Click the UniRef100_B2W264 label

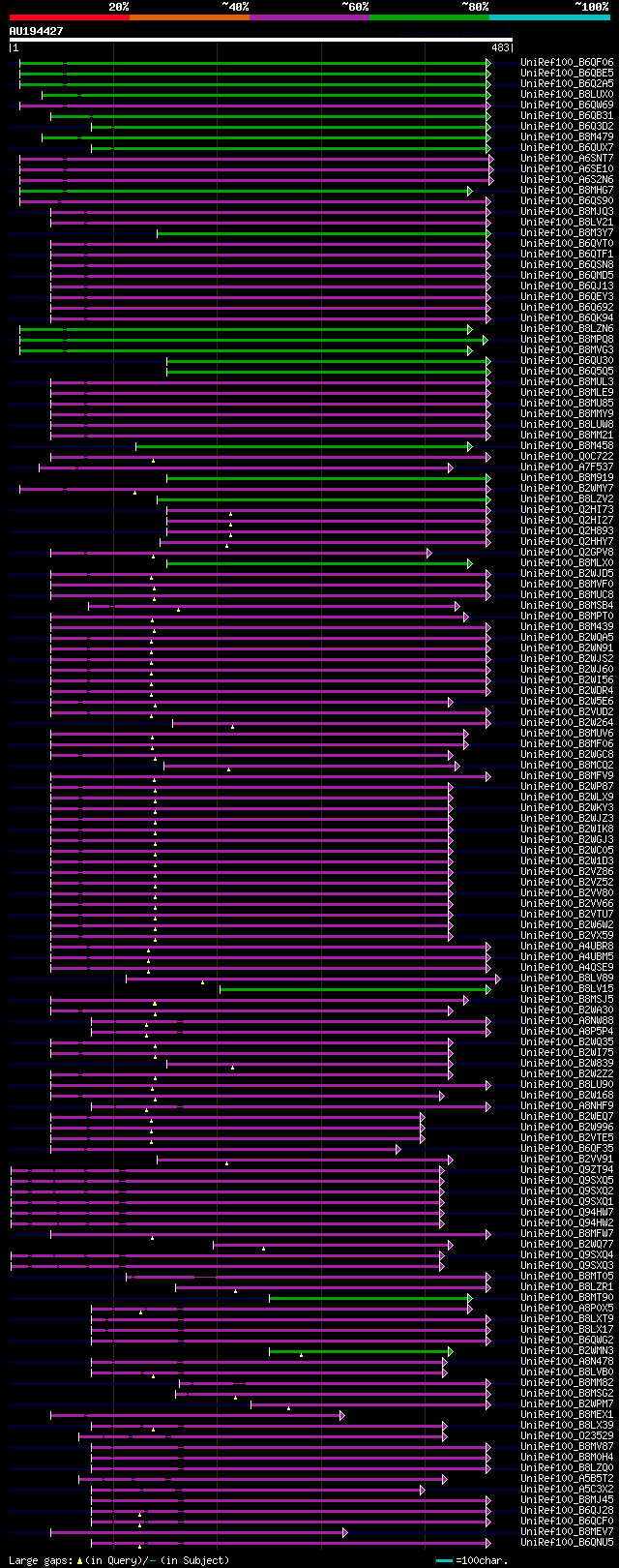(567, 722)
